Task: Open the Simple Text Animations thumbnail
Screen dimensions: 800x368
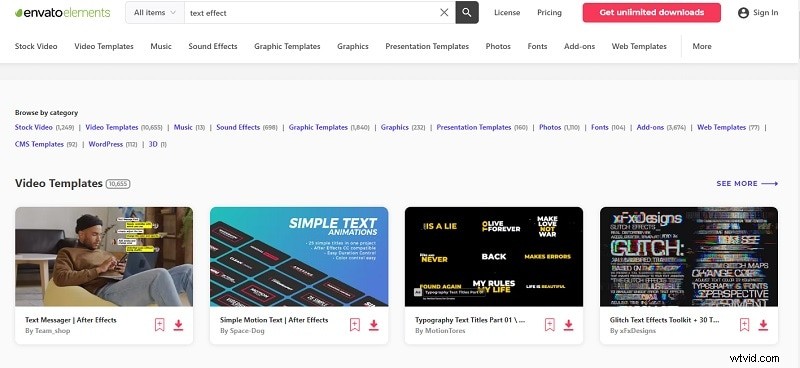Action: click(299, 256)
